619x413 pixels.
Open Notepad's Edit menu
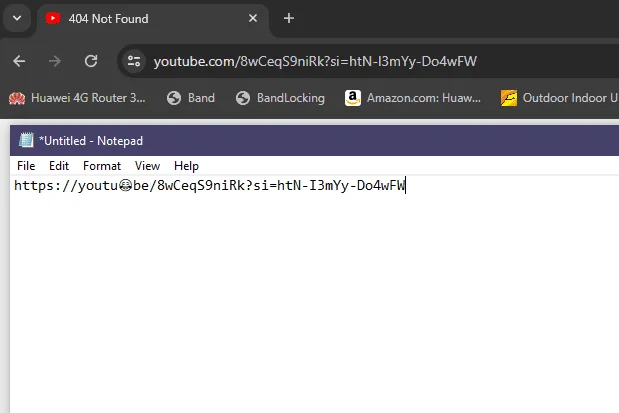click(59, 166)
